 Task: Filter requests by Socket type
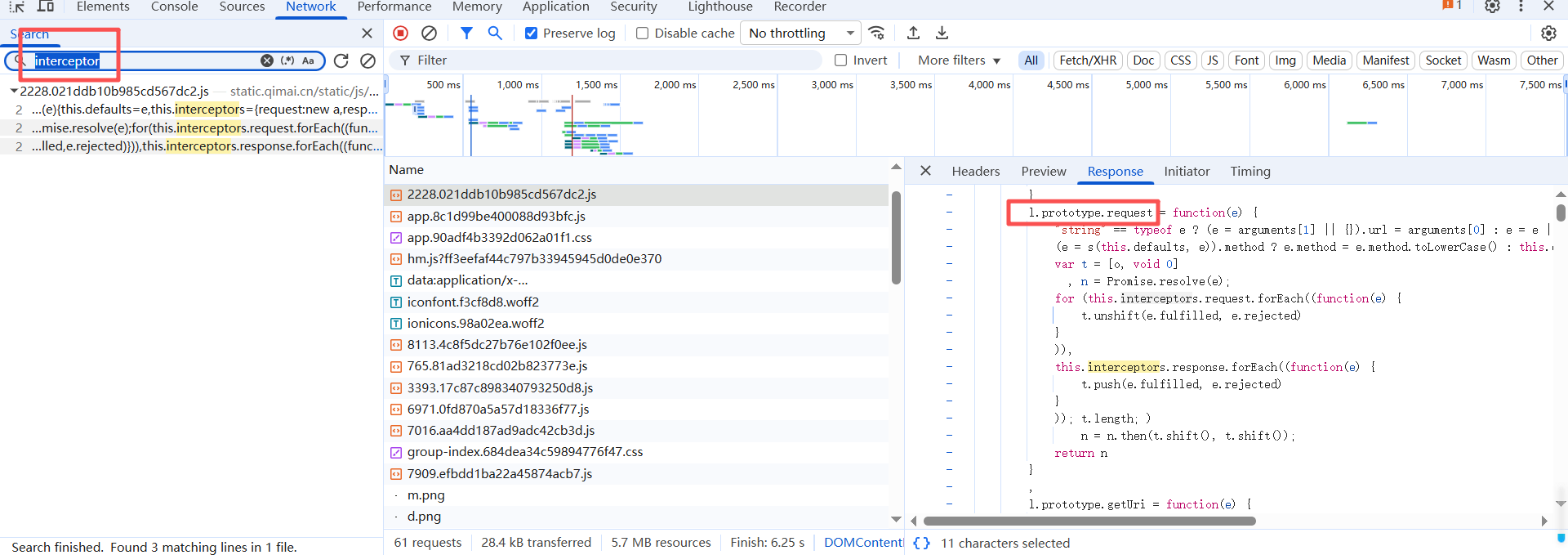tap(1443, 60)
